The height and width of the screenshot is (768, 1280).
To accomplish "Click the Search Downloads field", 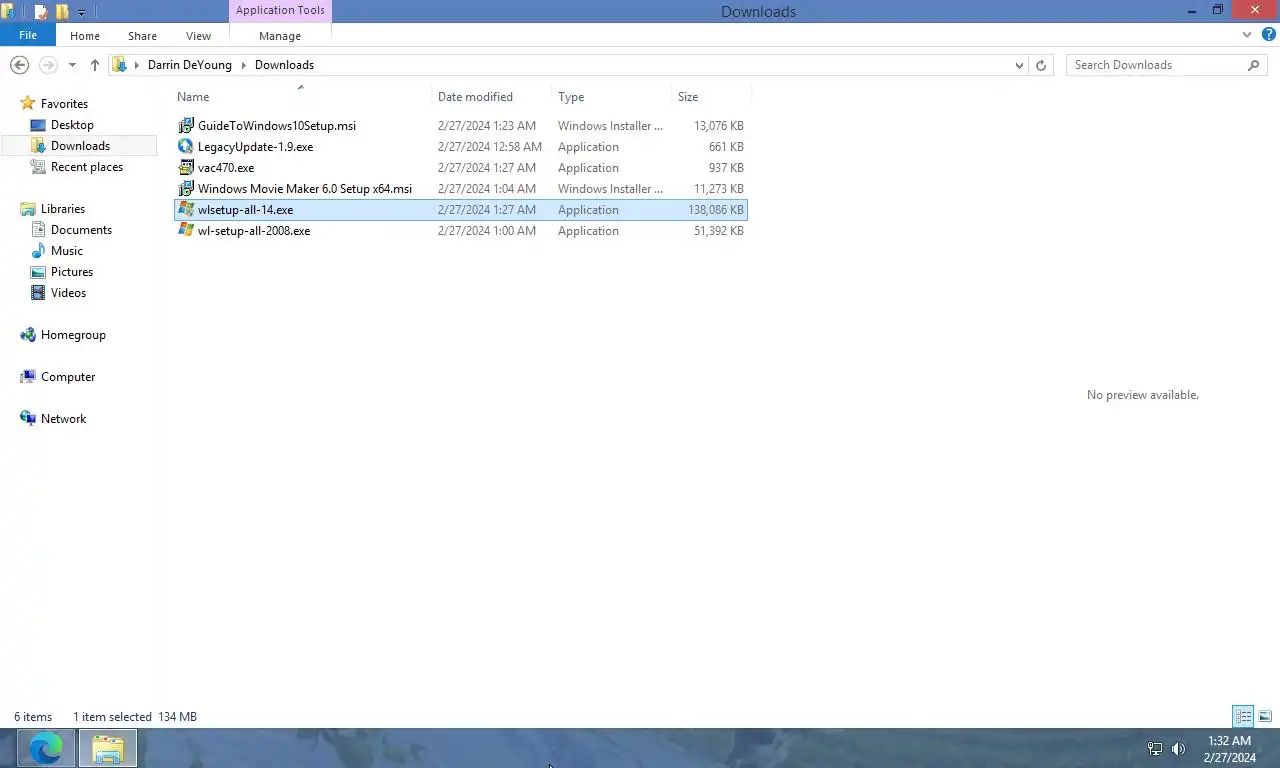I will pos(1158,65).
